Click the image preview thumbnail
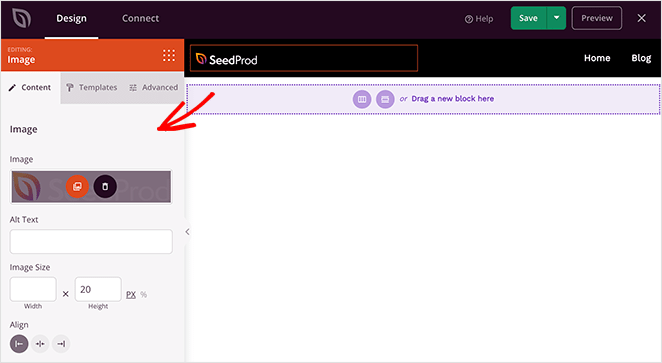662x363 pixels. point(91,187)
